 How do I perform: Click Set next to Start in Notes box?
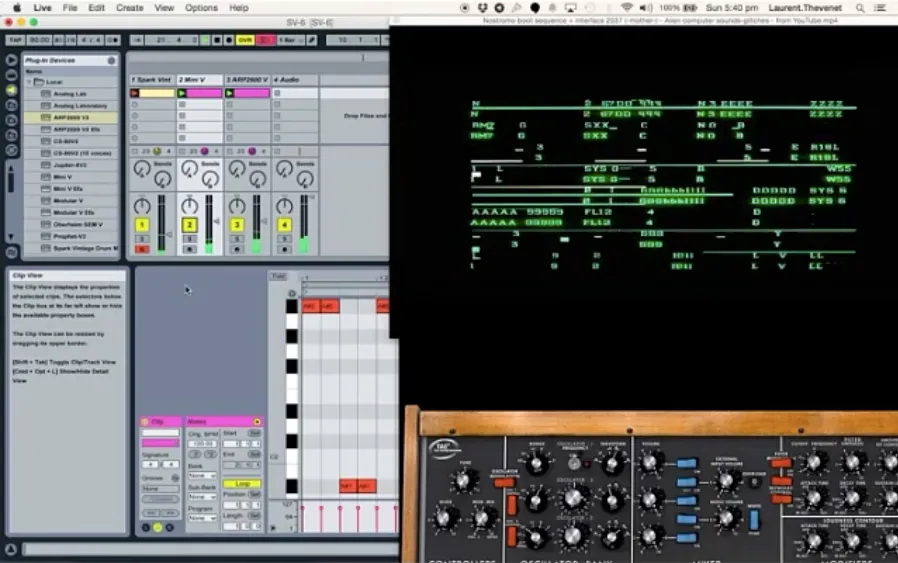click(x=255, y=433)
